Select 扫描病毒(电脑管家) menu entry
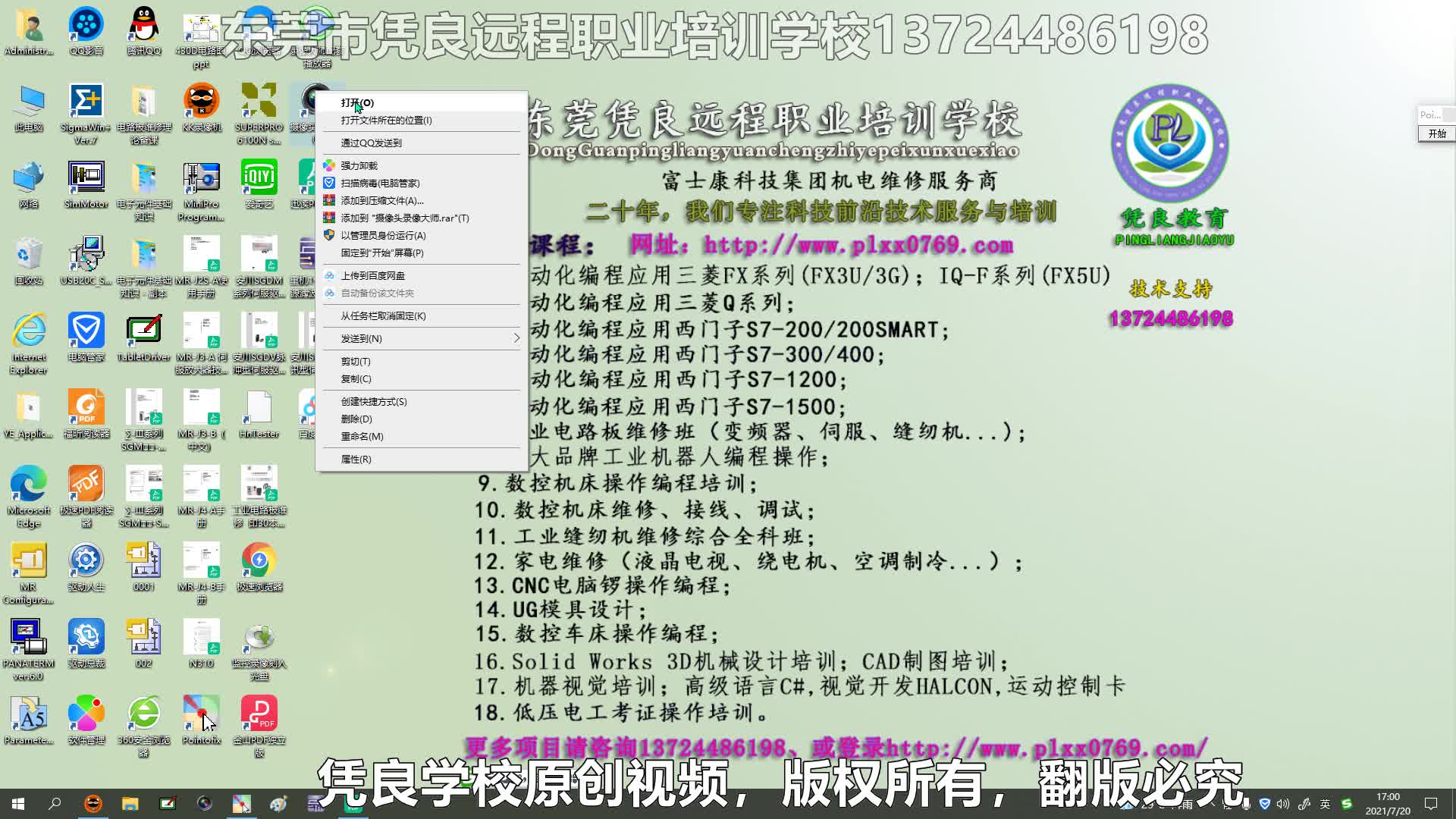Image resolution: width=1456 pixels, height=819 pixels. coord(422,183)
